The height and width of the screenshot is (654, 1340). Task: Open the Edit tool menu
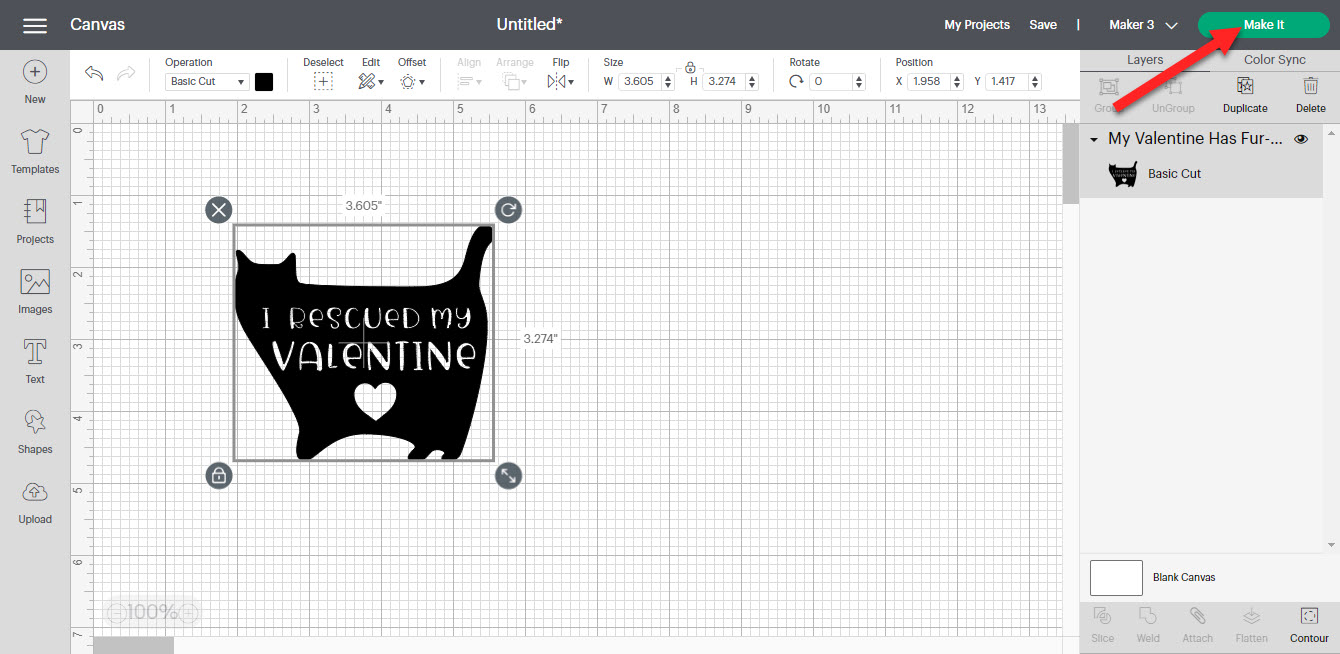coord(370,82)
